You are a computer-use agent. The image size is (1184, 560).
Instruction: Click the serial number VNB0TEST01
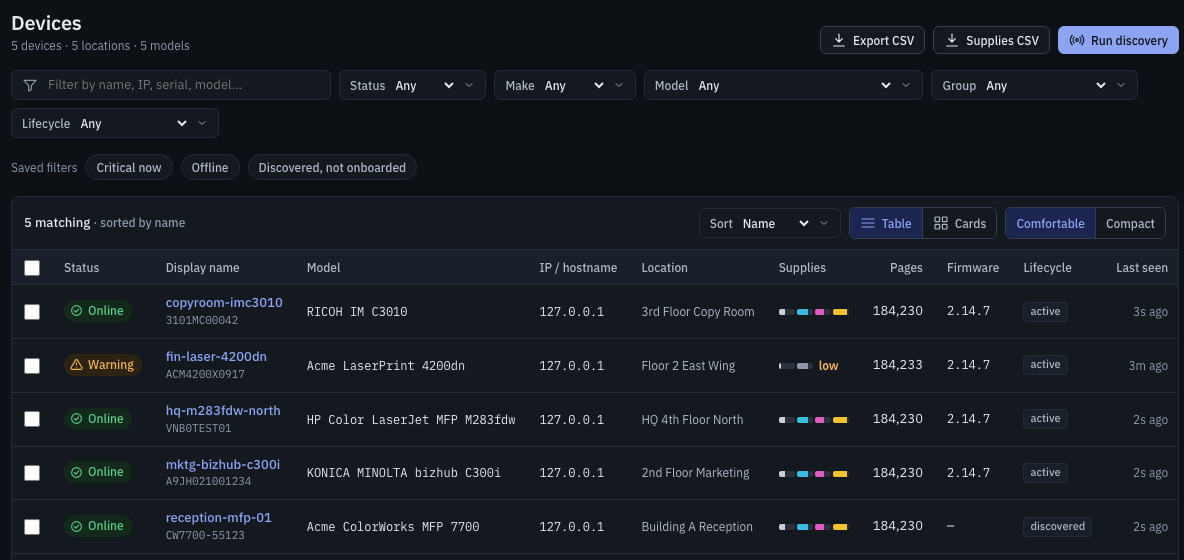click(199, 428)
